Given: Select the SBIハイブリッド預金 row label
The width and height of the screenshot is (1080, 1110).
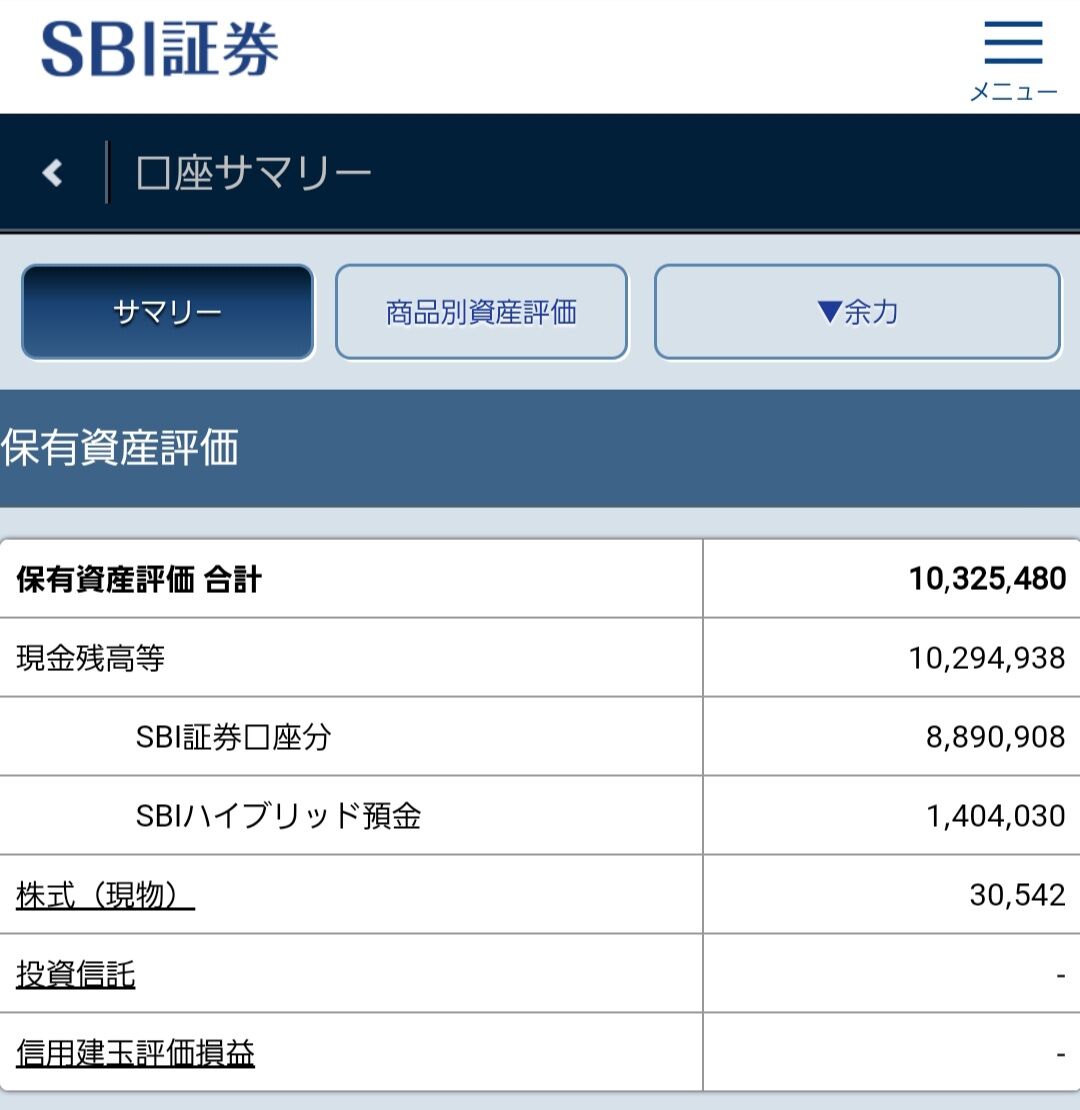Looking at the screenshot, I should (x=278, y=816).
